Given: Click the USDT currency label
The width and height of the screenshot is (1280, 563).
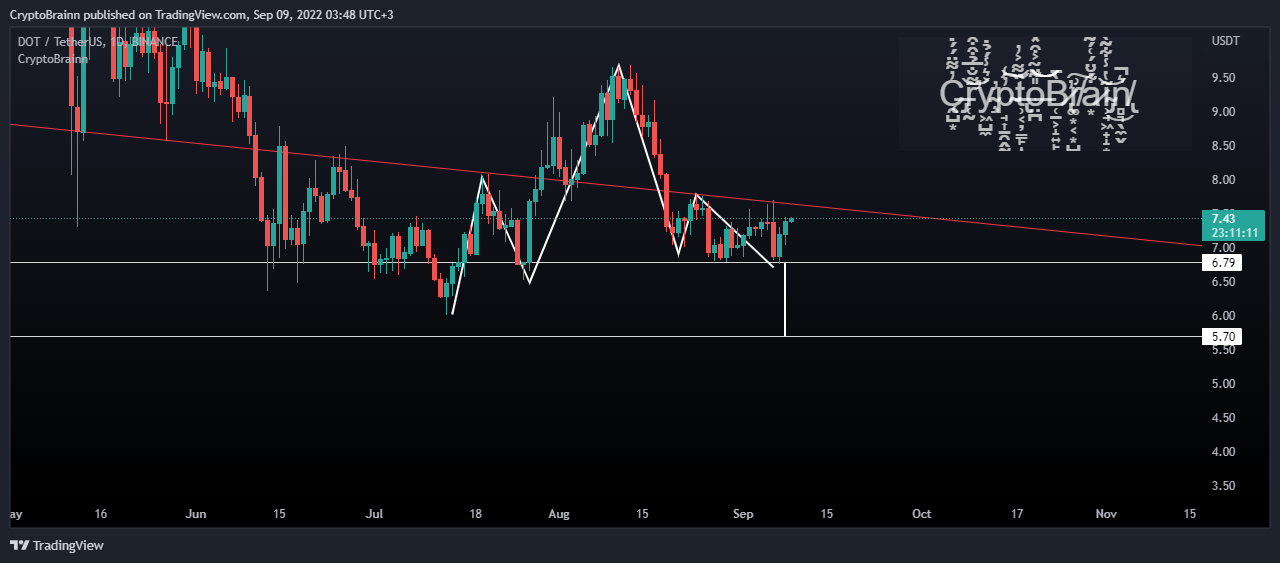Looking at the screenshot, I should tap(1225, 41).
